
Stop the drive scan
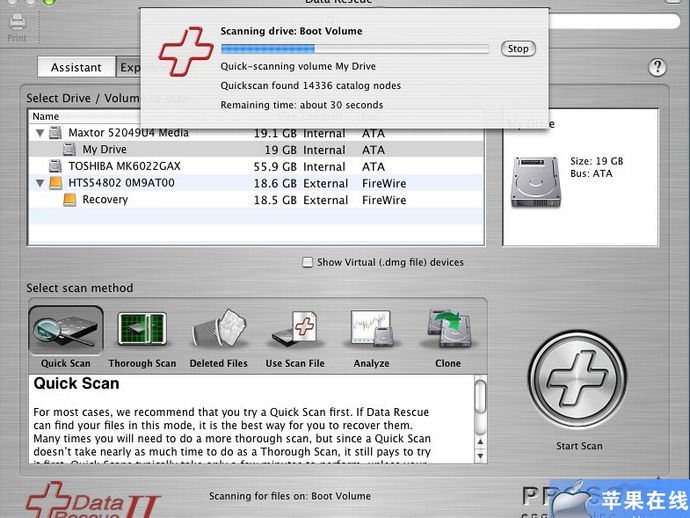click(x=518, y=48)
